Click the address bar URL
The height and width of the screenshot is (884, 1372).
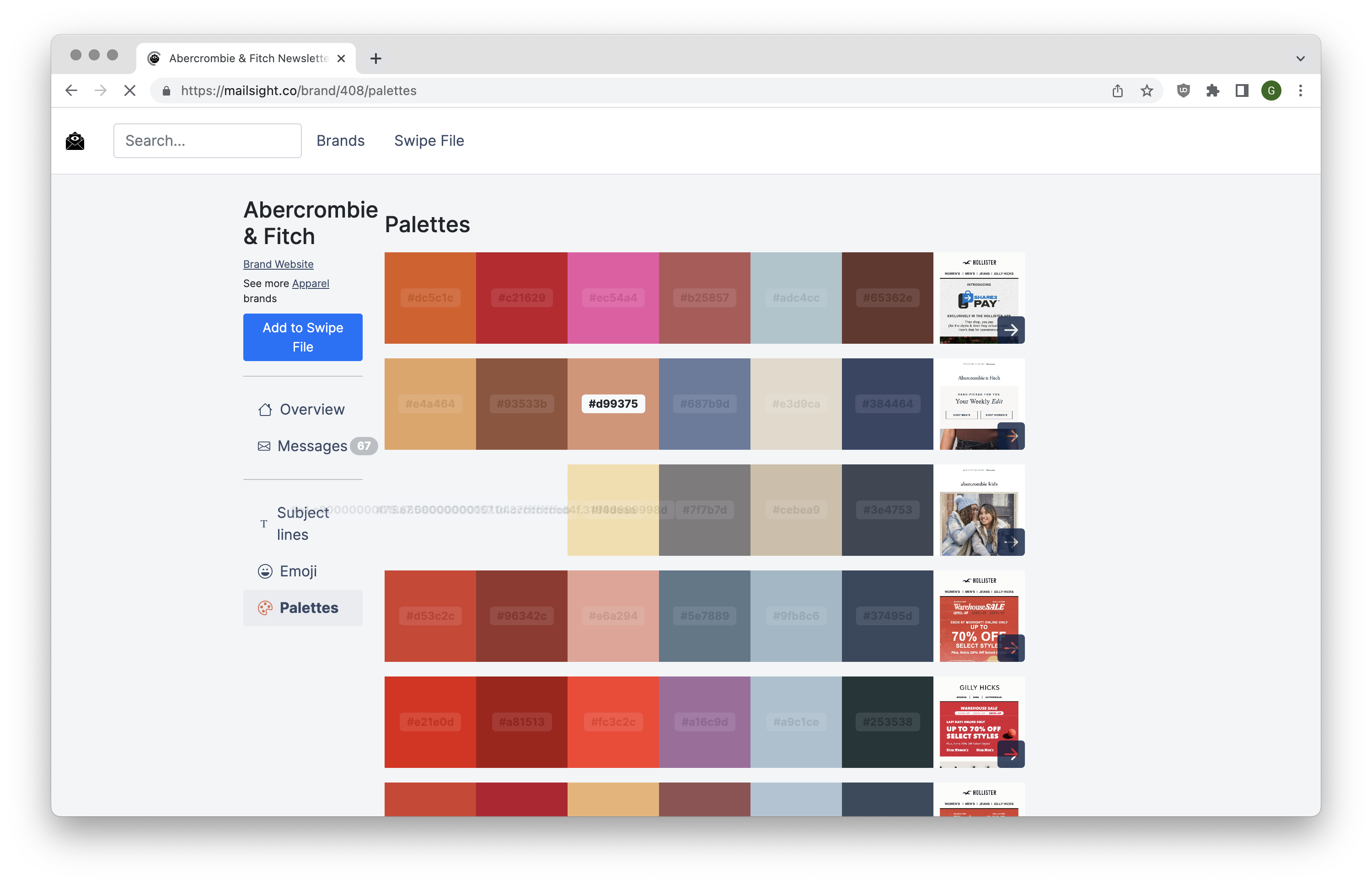point(299,91)
